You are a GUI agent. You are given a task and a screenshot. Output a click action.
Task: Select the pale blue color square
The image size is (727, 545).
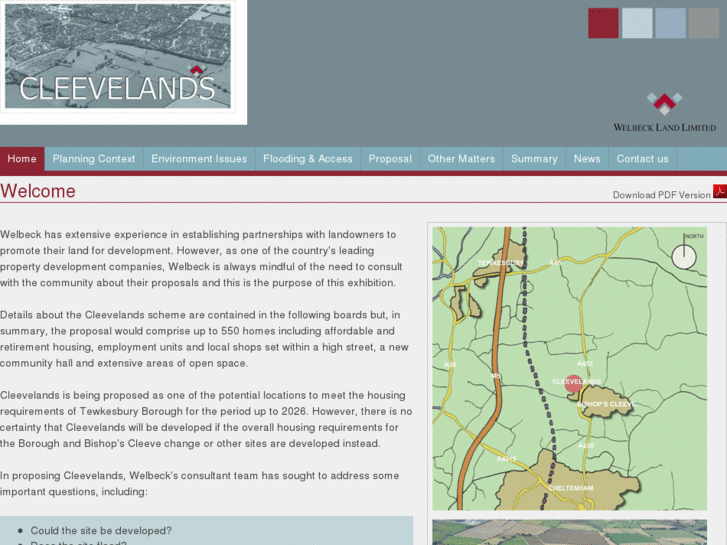637,23
